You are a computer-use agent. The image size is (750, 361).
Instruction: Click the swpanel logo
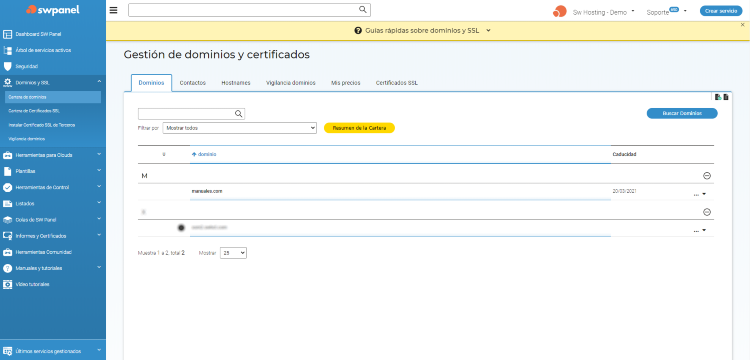click(x=53, y=10)
